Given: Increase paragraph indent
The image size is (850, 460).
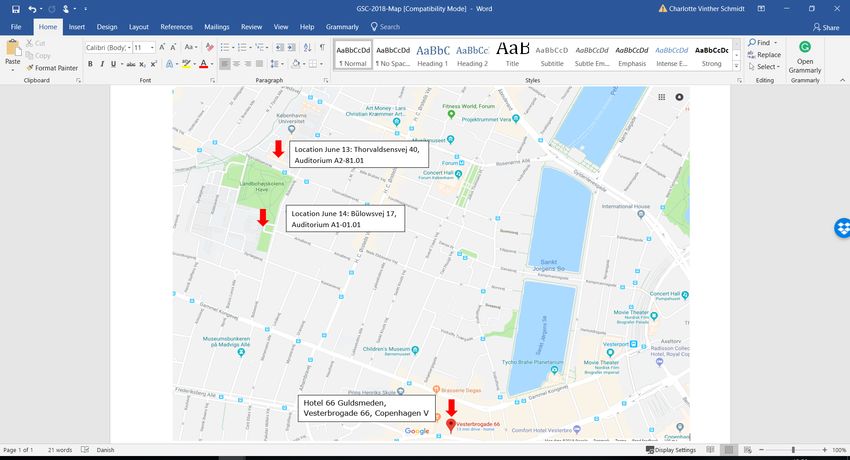Looking at the screenshot, I should (x=292, y=48).
